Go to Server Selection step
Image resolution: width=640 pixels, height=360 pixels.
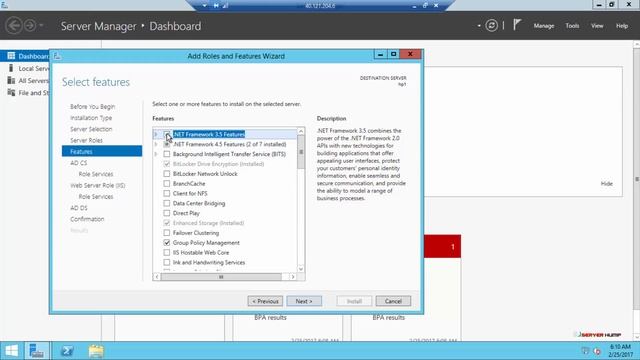[91, 129]
